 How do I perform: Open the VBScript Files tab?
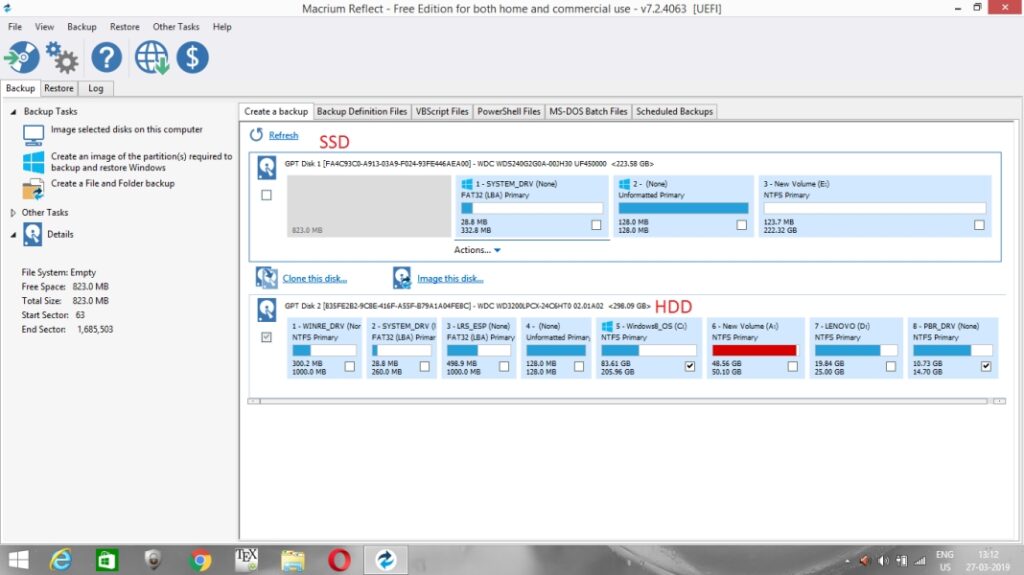point(442,112)
